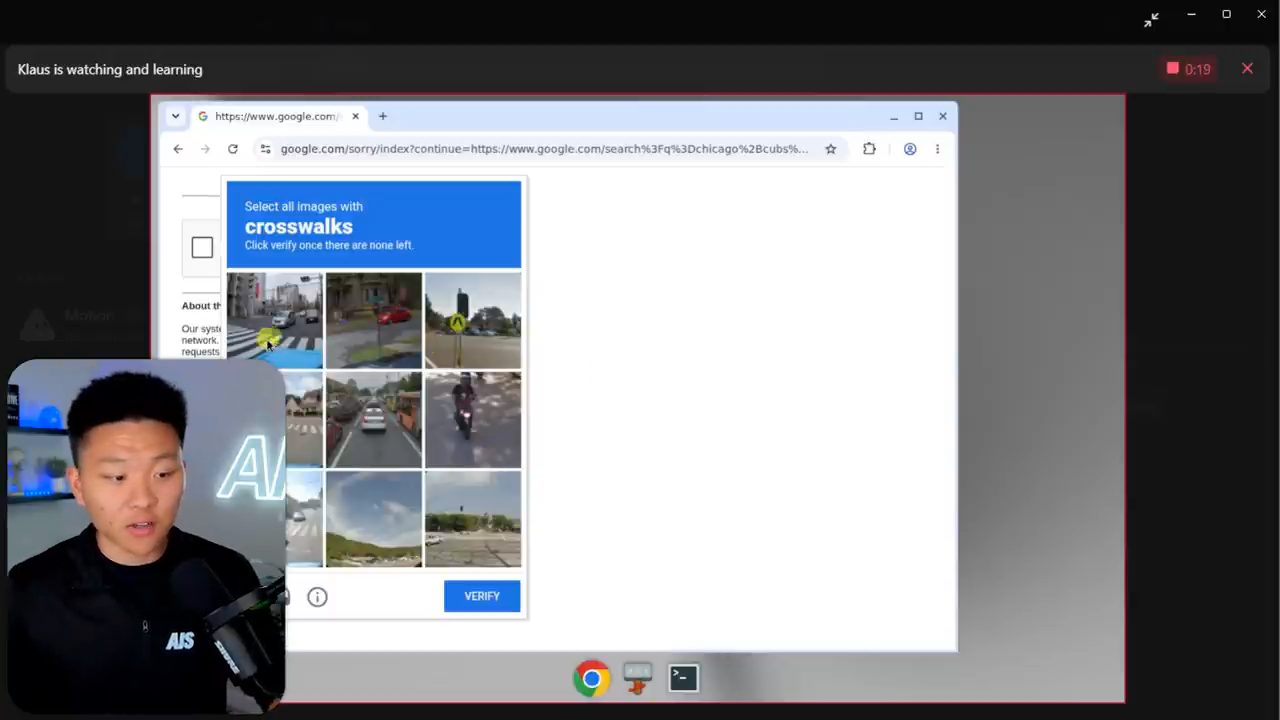Select the tile with a yellow pedestrian sign
The height and width of the screenshot is (720, 1280).
point(473,320)
